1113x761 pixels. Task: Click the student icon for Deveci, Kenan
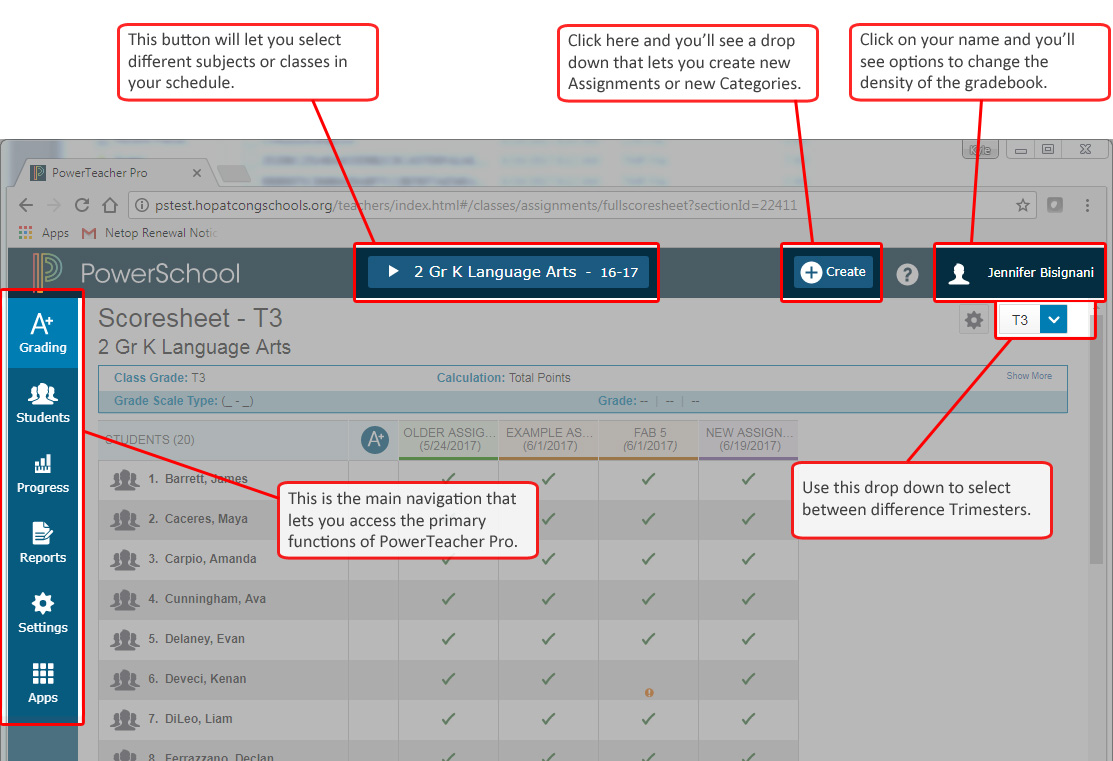pos(125,679)
